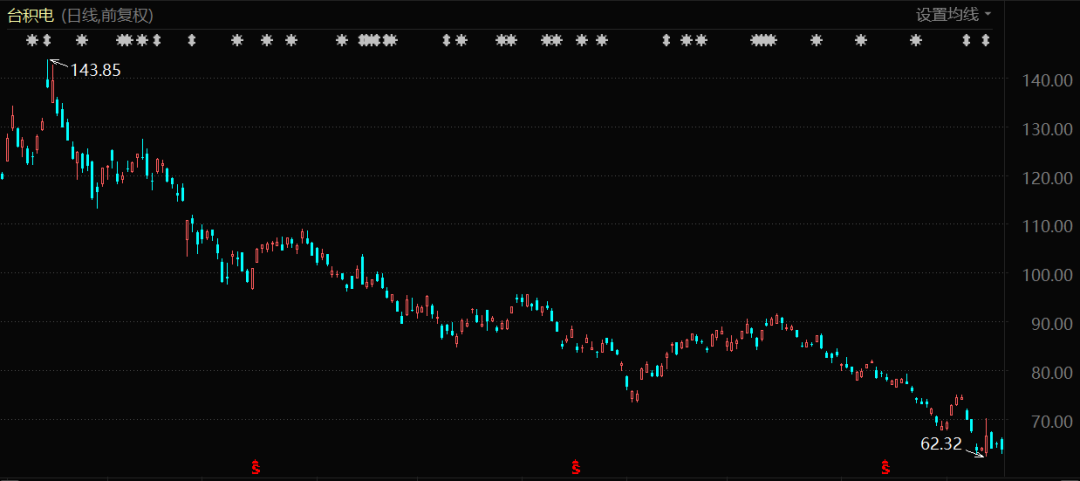Click the 140.00 price axis label
The width and height of the screenshot is (1080, 481).
[x=1040, y=81]
